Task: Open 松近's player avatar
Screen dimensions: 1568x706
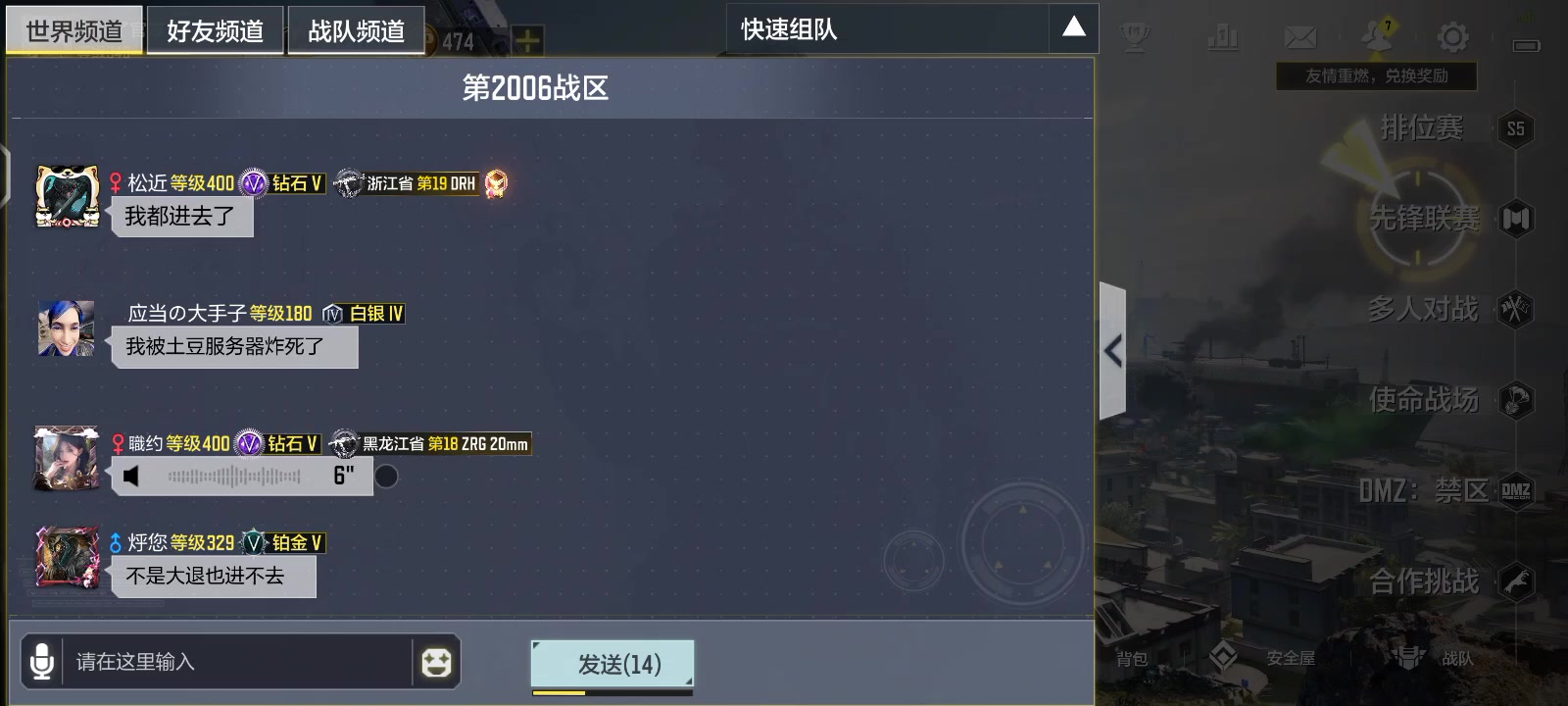Action: pos(68,196)
